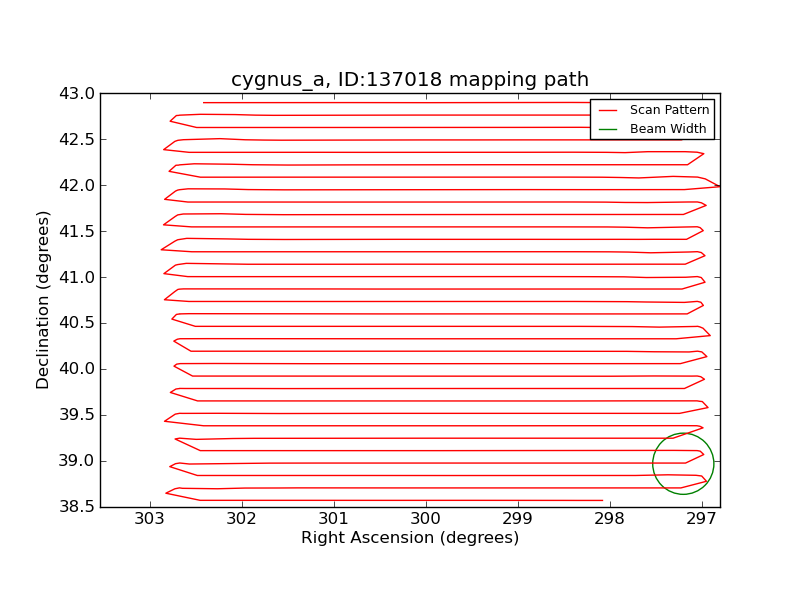Click x-axis tick label 298
The image size is (800, 600).
coord(609,518)
